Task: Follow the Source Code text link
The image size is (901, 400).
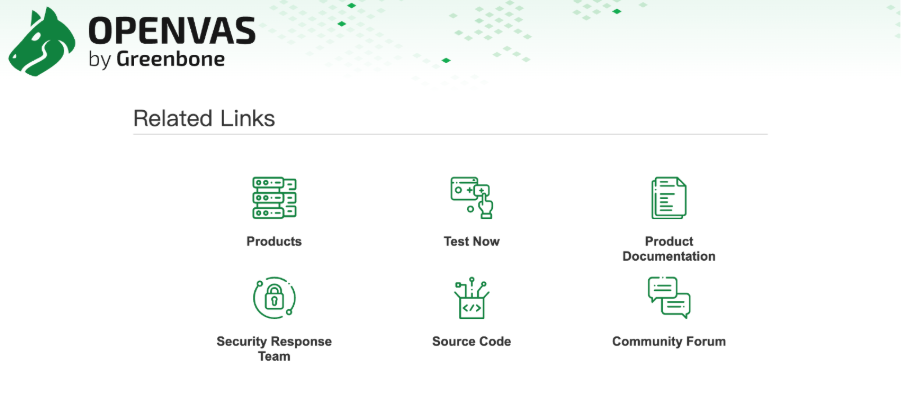Action: (472, 341)
